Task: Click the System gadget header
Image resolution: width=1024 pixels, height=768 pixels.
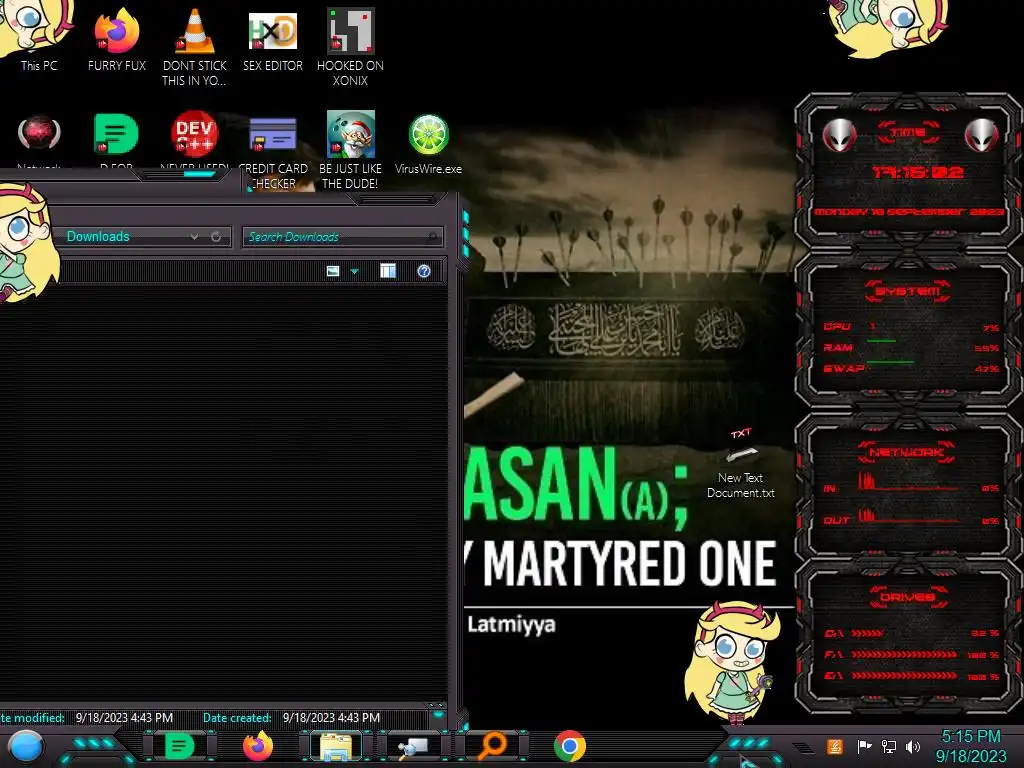Action: (908, 291)
